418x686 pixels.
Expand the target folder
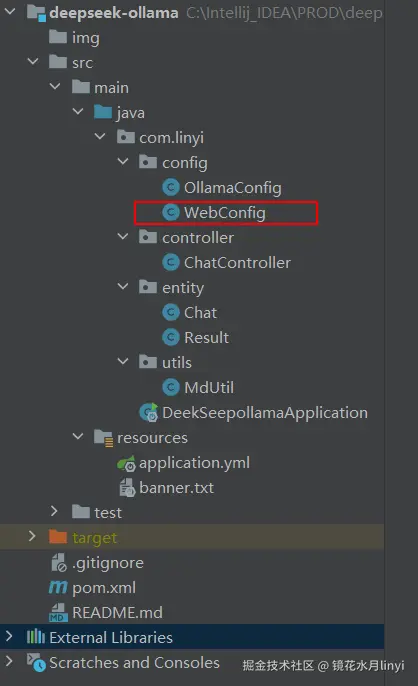(32, 536)
